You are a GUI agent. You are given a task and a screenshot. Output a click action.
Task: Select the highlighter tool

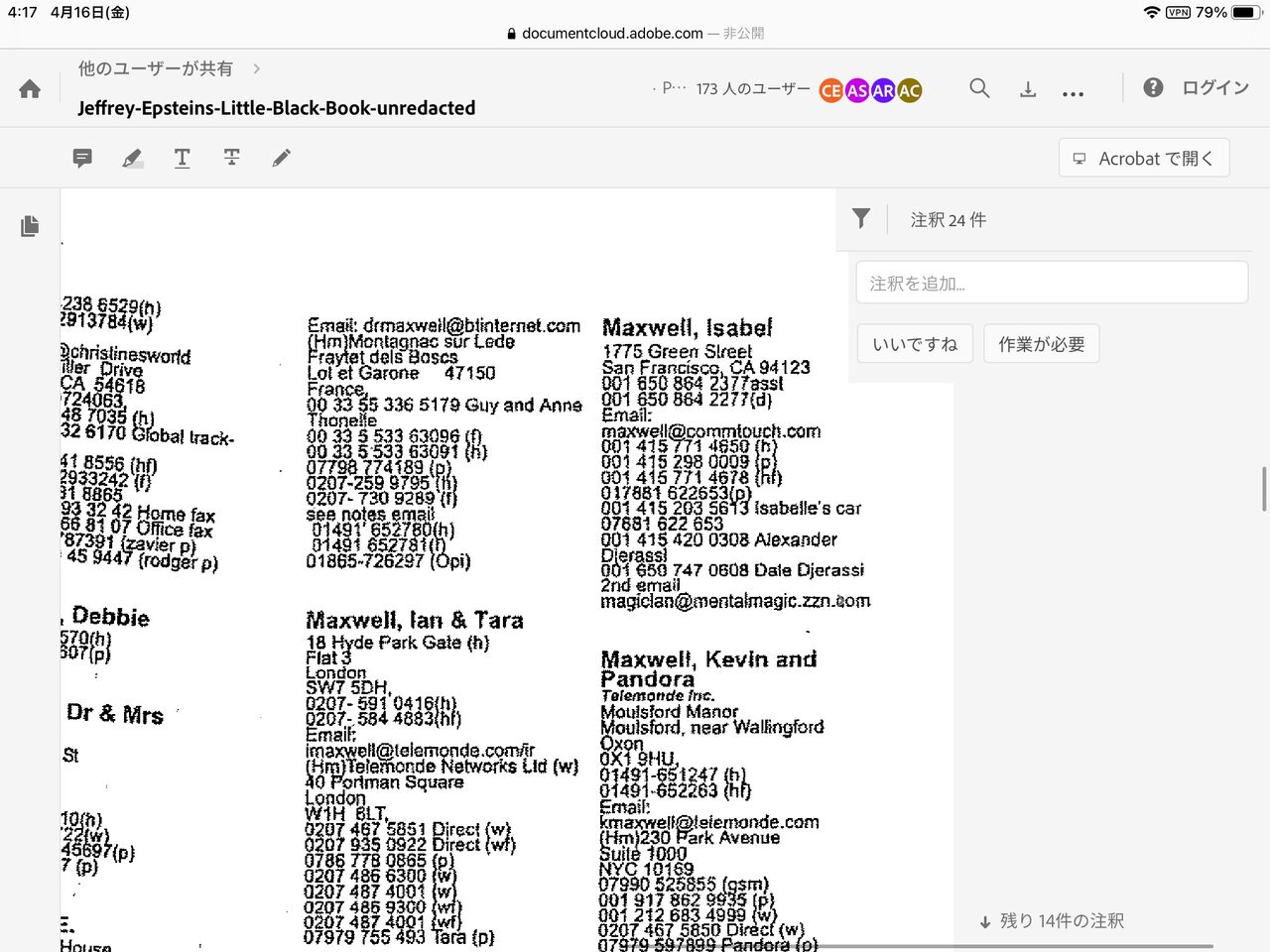click(132, 158)
